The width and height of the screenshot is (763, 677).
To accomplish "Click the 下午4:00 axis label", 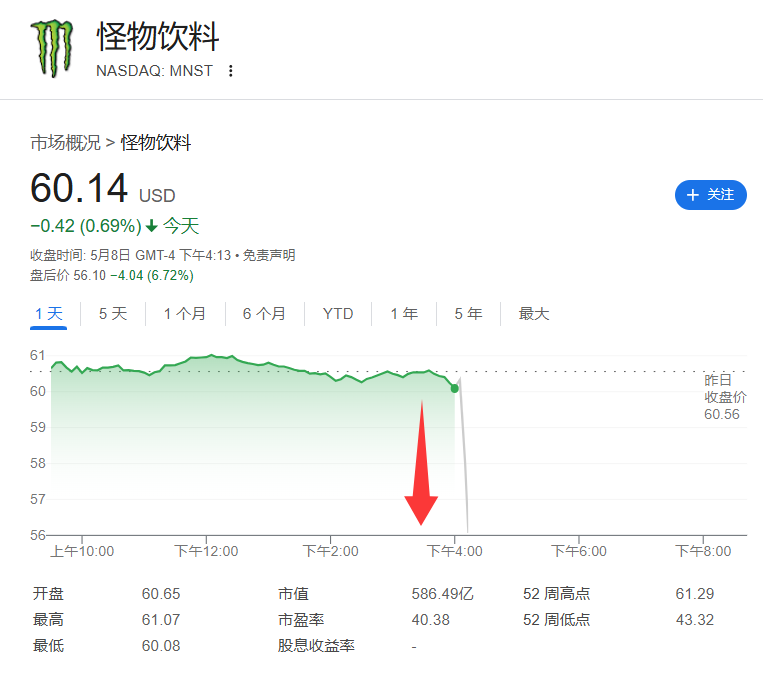I will 454,551.
